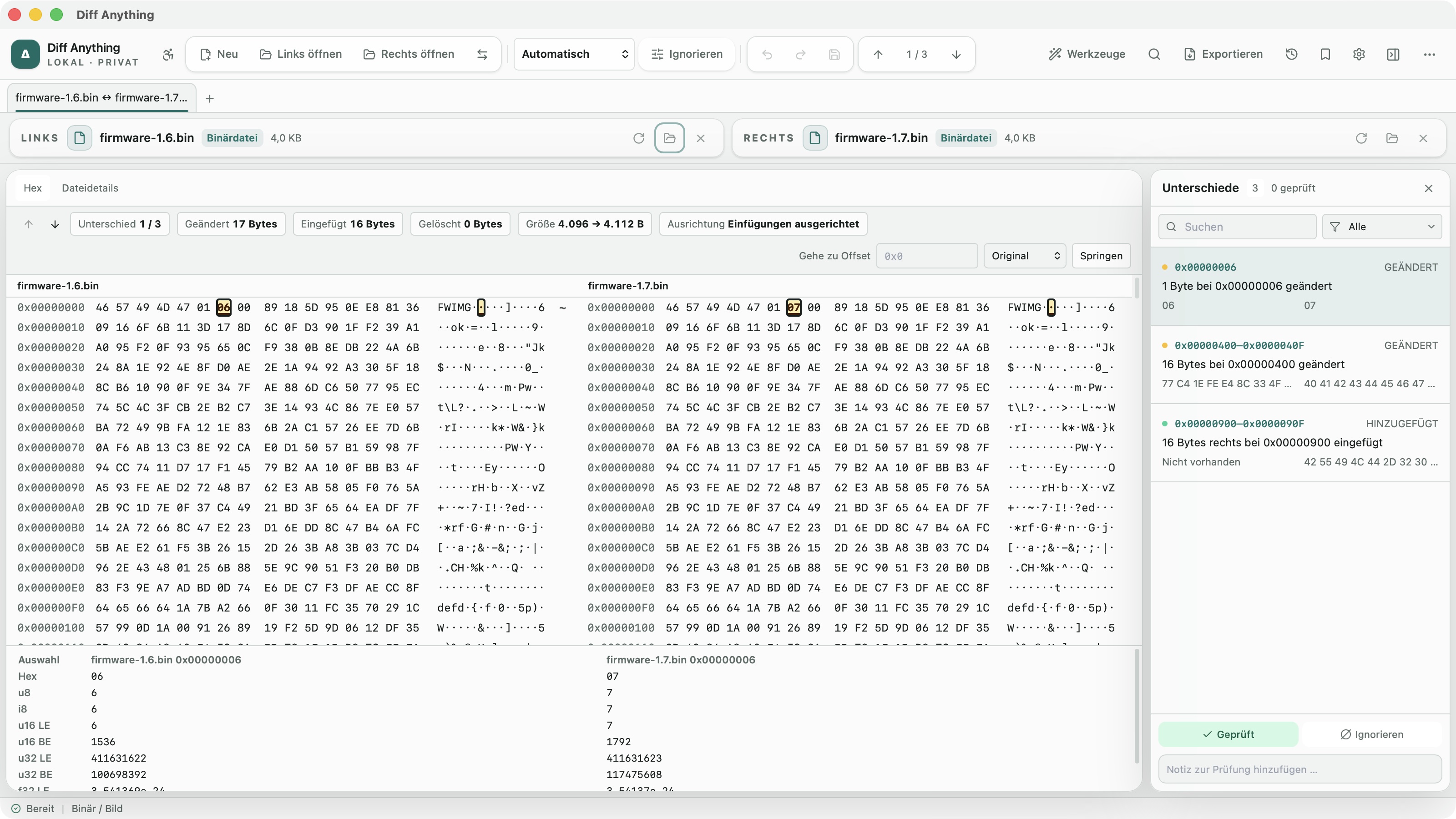1456x819 pixels.
Task: Select the 0x00000900–0x0000090F HINZUGEFÜGT entry
Action: (1300, 443)
